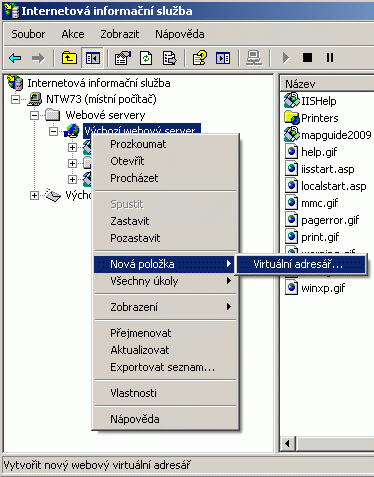Choose Virtuální adresář... from submenu
This screenshot has width=374, height=477.
click(x=301, y=264)
